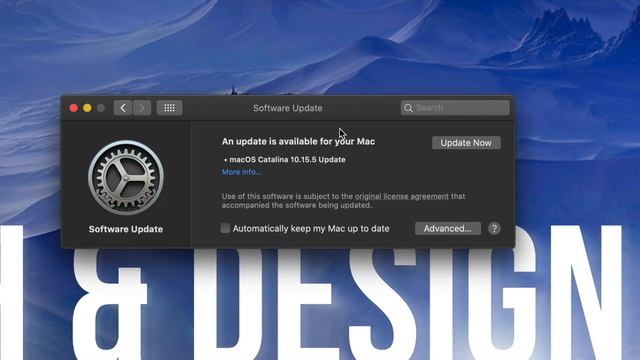The height and width of the screenshot is (360, 640).
Task: Click the Software Update label under the gear
Action: (x=126, y=229)
